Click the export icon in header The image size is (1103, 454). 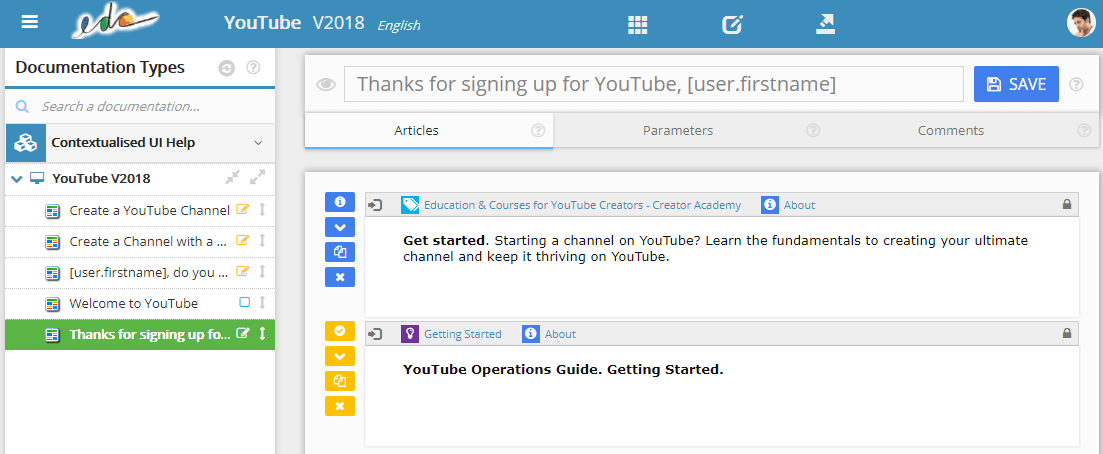coord(825,25)
